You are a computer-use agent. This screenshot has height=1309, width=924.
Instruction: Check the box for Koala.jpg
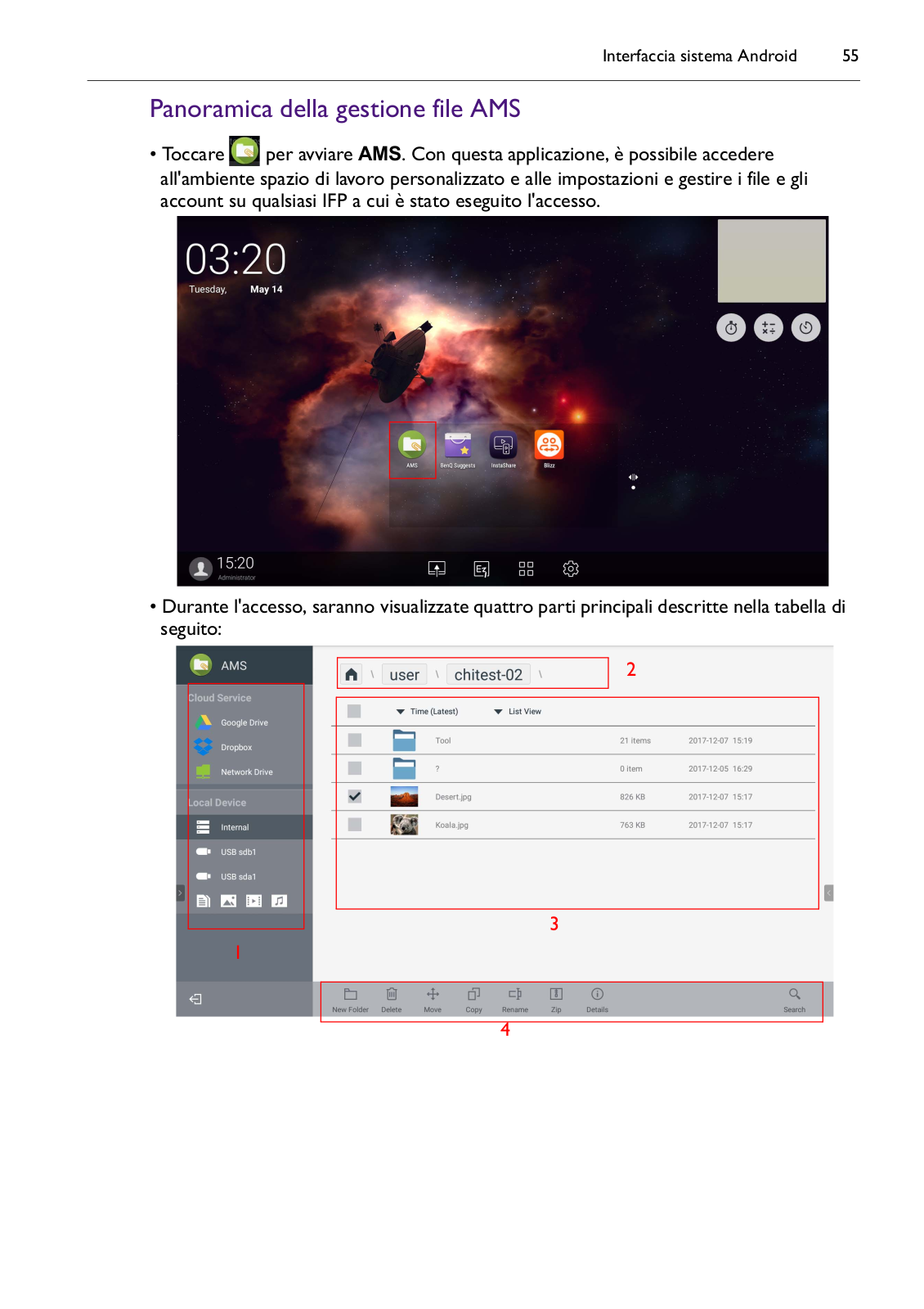pos(354,825)
